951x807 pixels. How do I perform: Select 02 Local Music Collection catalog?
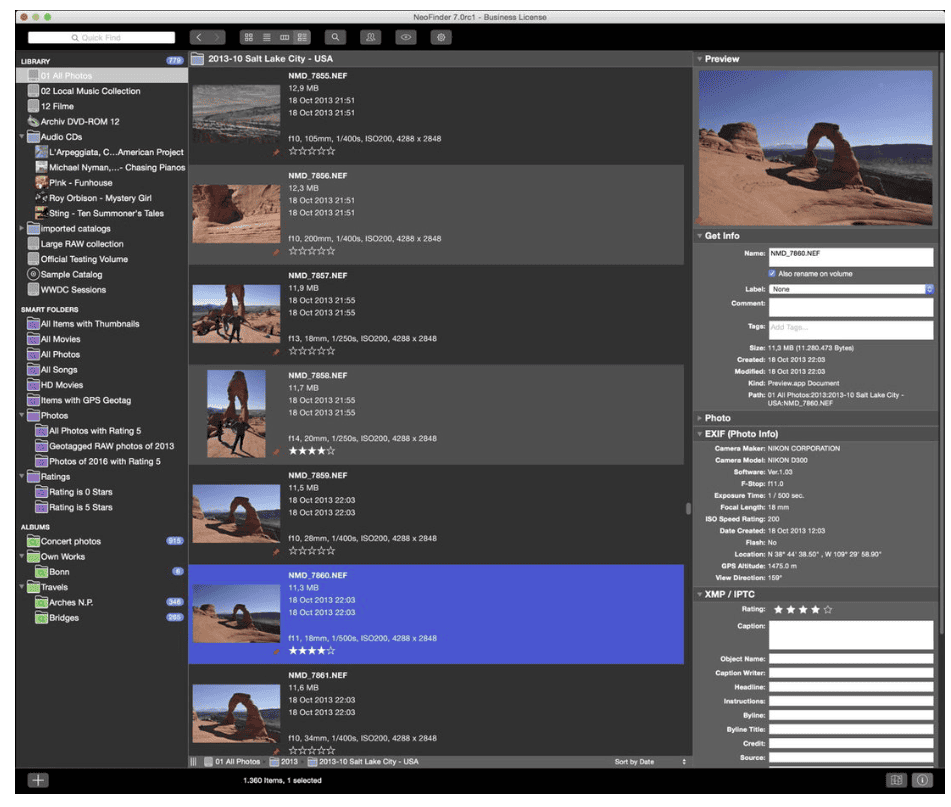[x=90, y=91]
